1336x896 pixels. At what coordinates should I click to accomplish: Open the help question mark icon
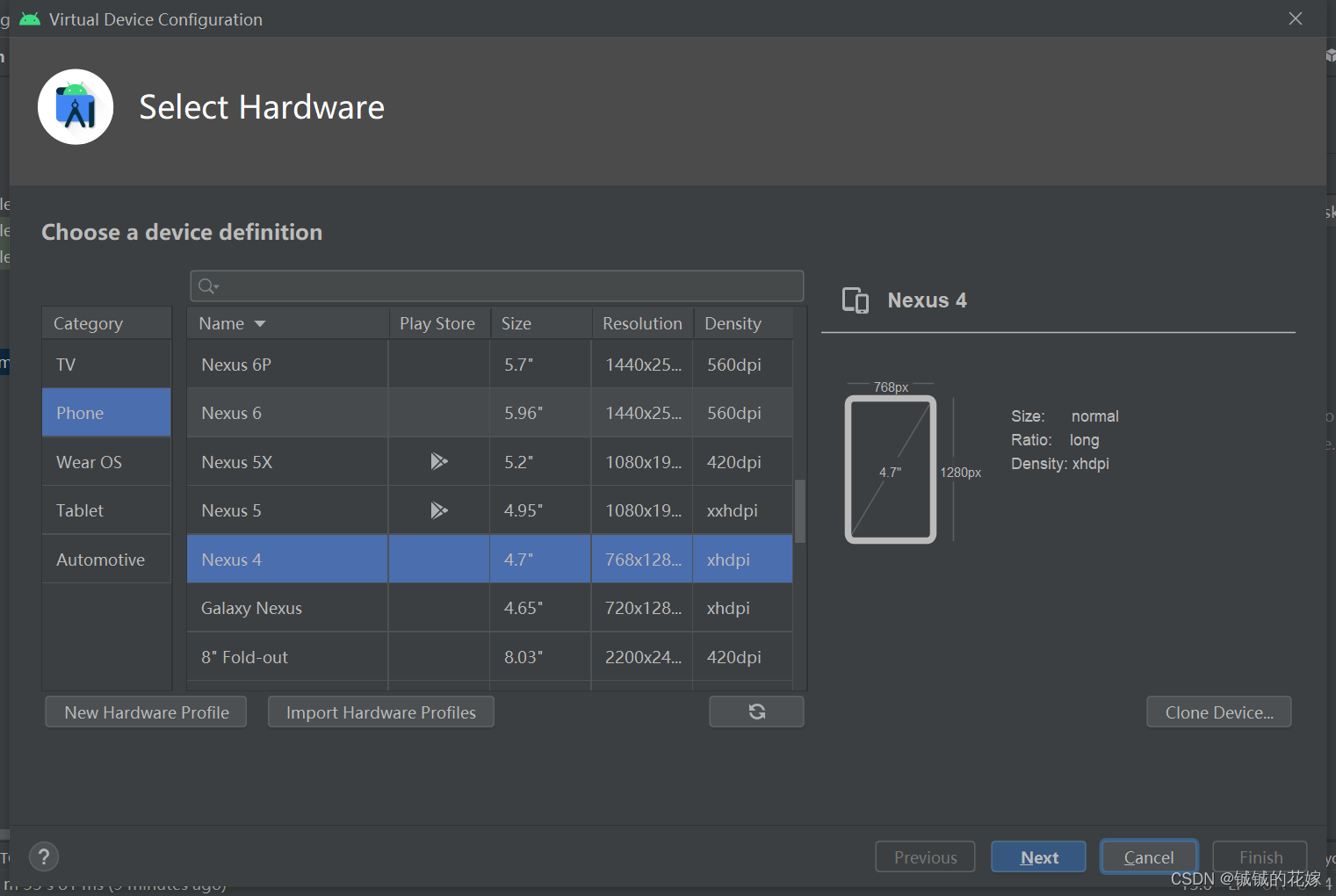click(44, 856)
